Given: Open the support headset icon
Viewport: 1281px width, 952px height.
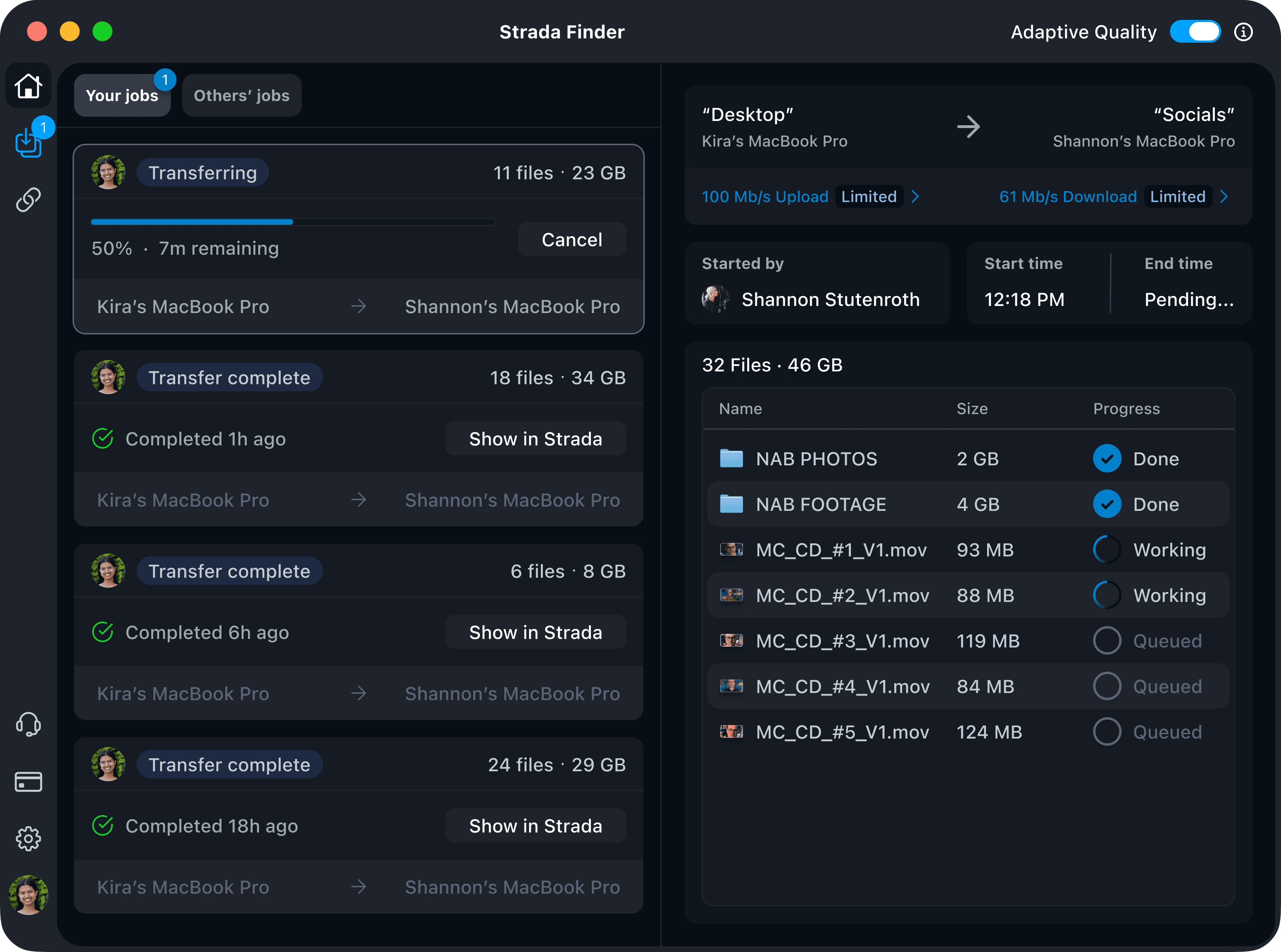Looking at the screenshot, I should click(x=28, y=724).
